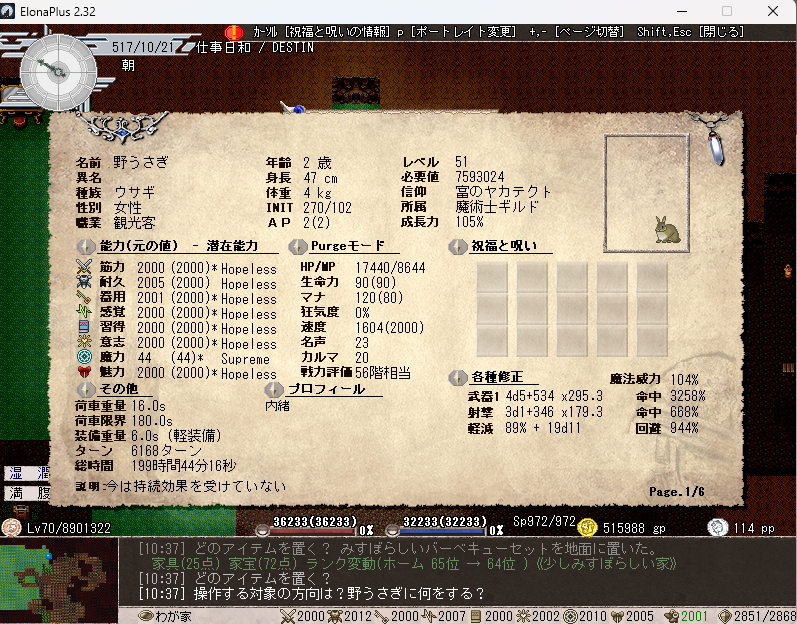Click the Lv70/8901322 readout
797x624 pixels.
click(x=69, y=528)
